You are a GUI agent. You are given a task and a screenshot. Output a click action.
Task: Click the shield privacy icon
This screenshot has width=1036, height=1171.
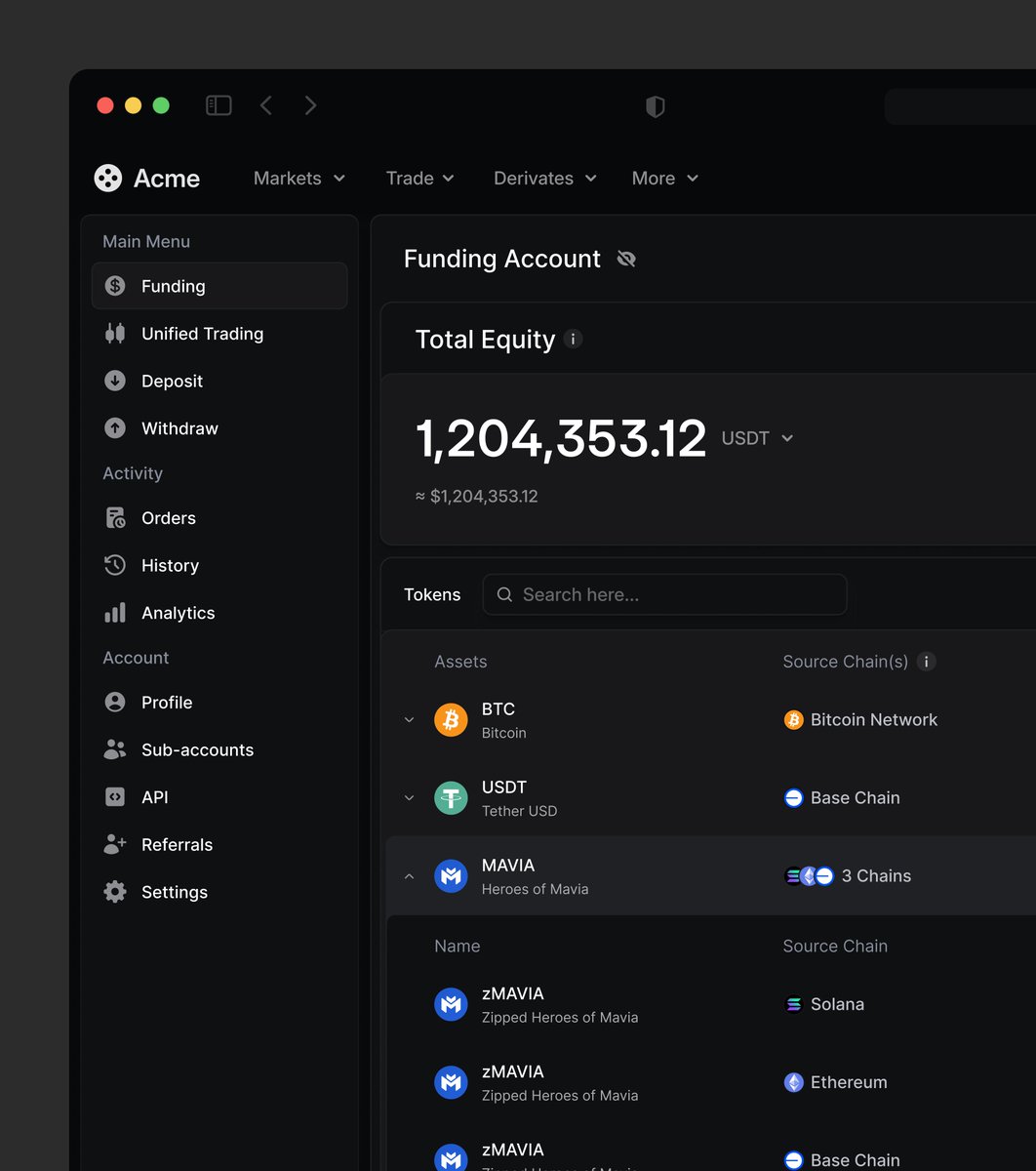(656, 107)
